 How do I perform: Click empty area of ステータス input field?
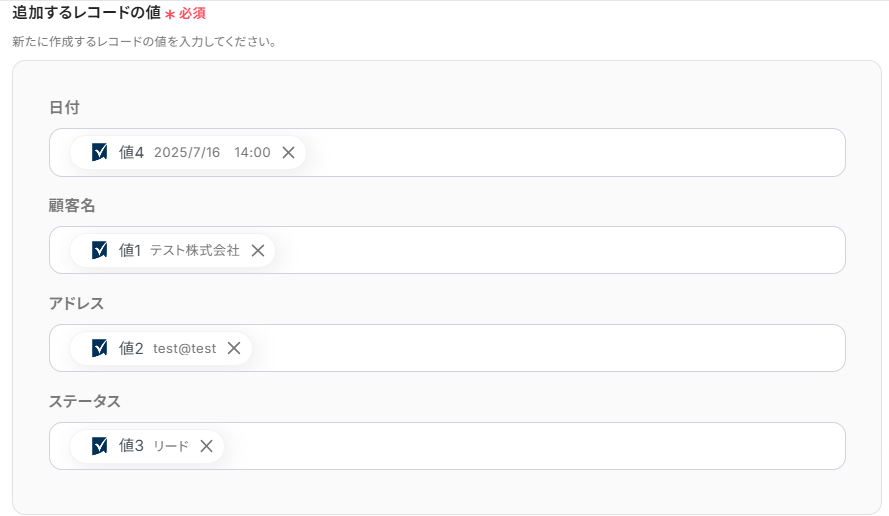click(x=533, y=446)
